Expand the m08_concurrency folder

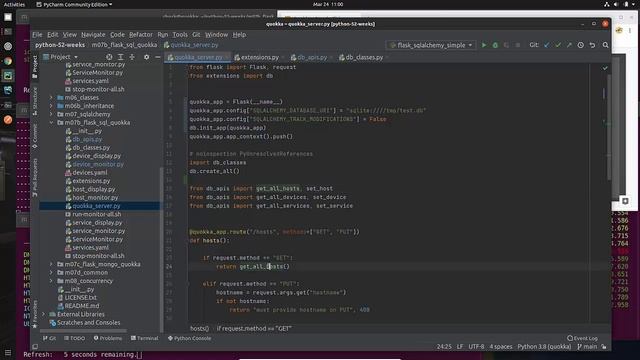[52, 281]
